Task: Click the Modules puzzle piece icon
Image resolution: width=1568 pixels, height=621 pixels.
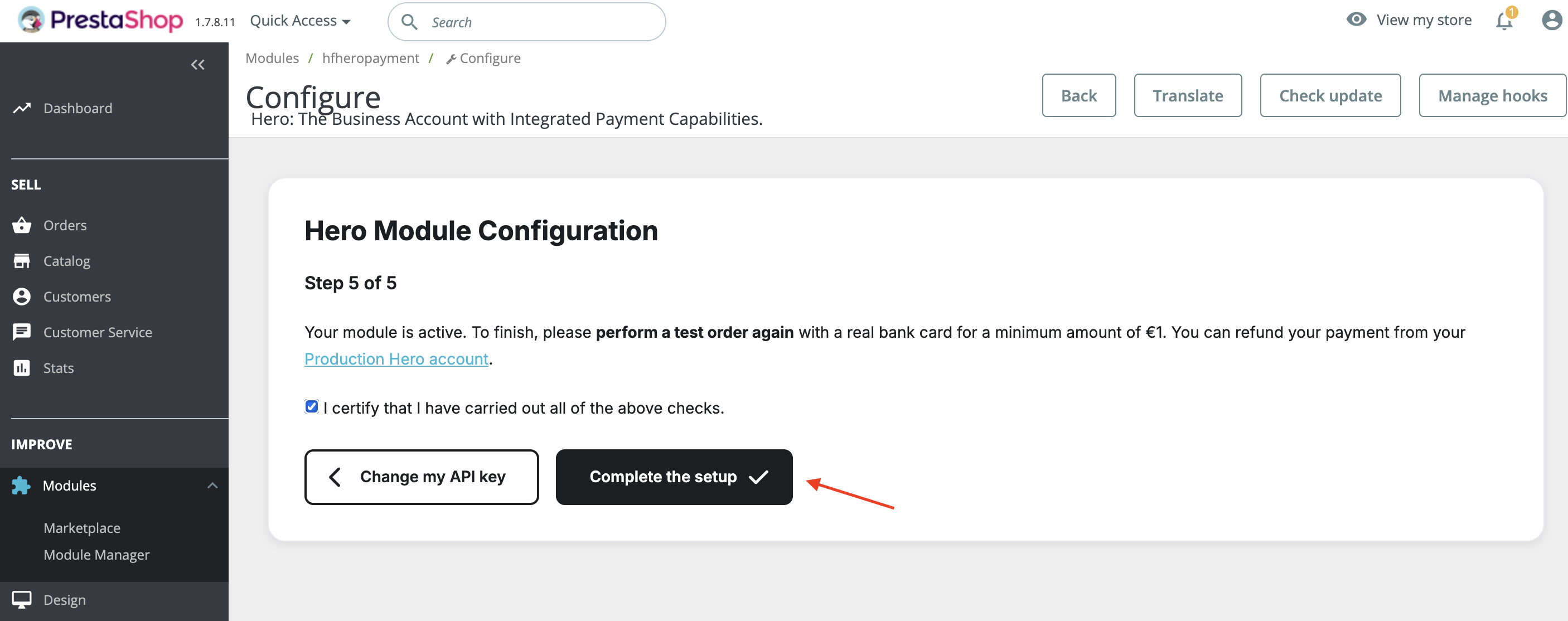Action: point(21,486)
